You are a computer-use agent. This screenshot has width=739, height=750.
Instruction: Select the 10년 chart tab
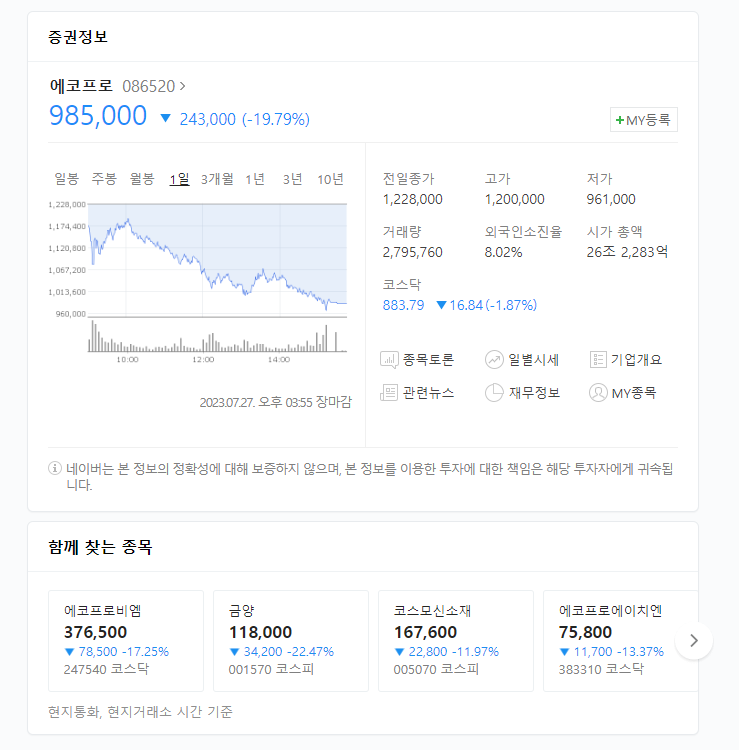pos(331,179)
